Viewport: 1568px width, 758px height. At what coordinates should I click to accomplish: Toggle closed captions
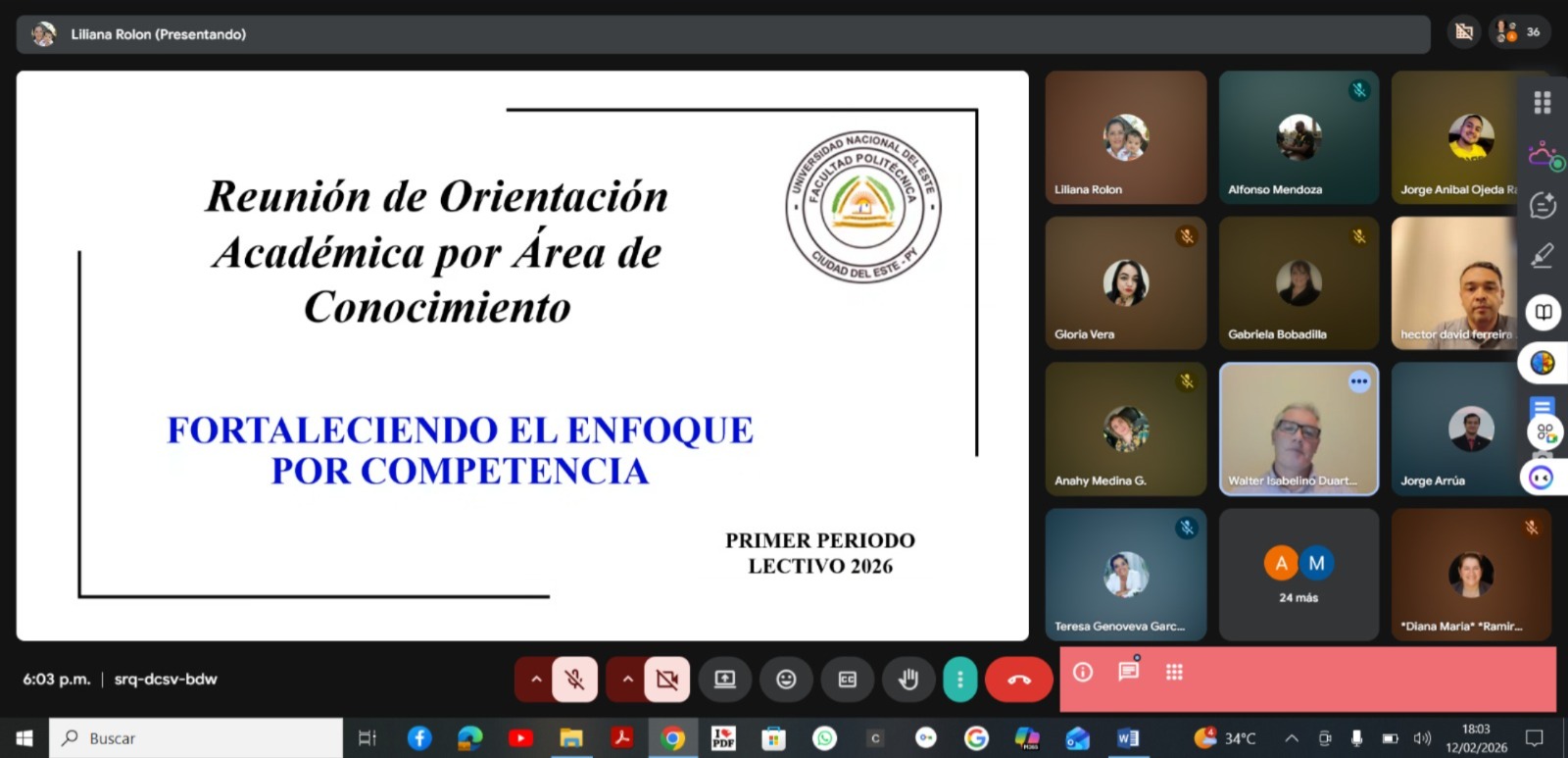tap(848, 680)
